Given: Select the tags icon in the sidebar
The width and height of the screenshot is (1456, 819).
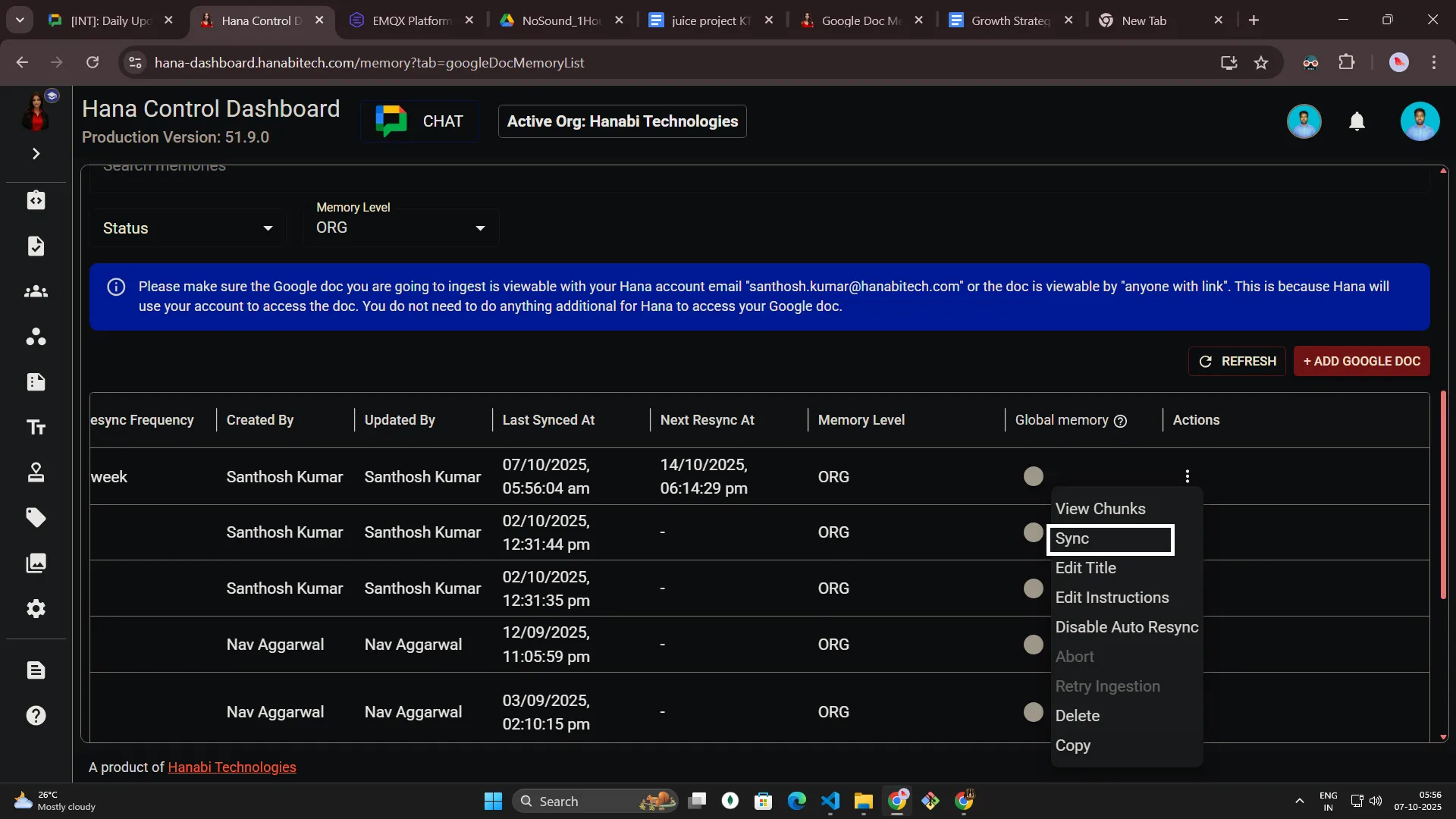Looking at the screenshot, I should (36, 517).
